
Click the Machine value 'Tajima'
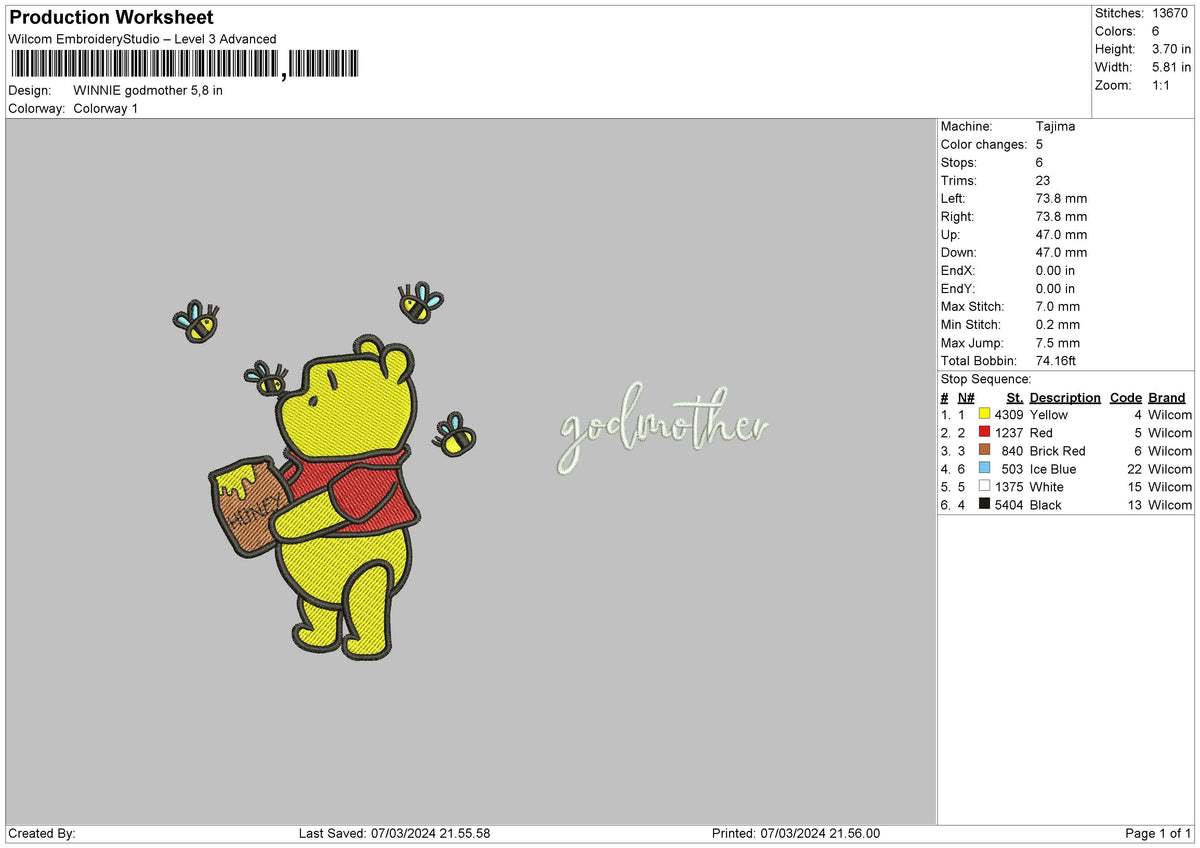coord(1056,126)
